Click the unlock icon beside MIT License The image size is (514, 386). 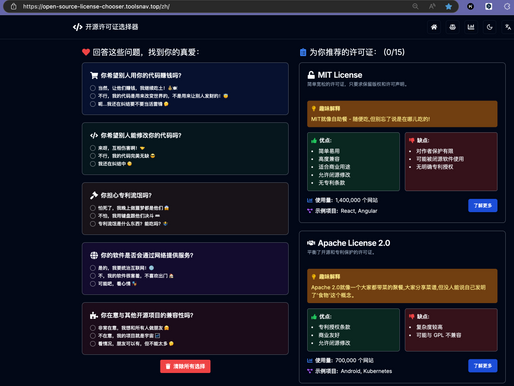coord(311,75)
